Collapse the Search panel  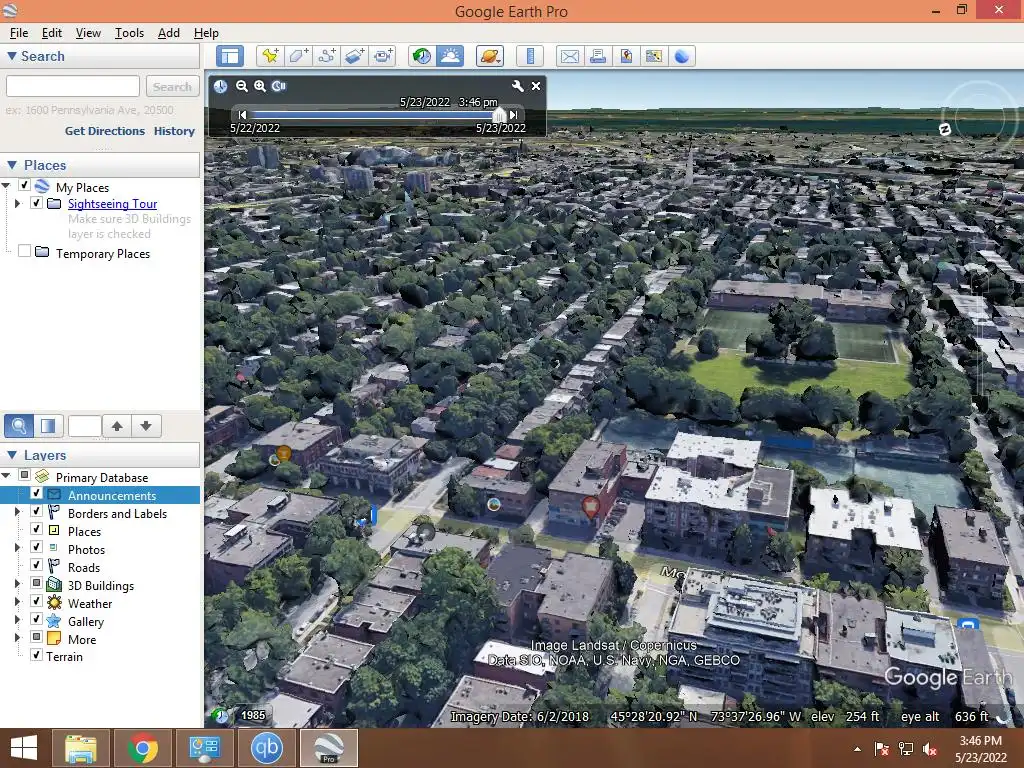point(12,56)
